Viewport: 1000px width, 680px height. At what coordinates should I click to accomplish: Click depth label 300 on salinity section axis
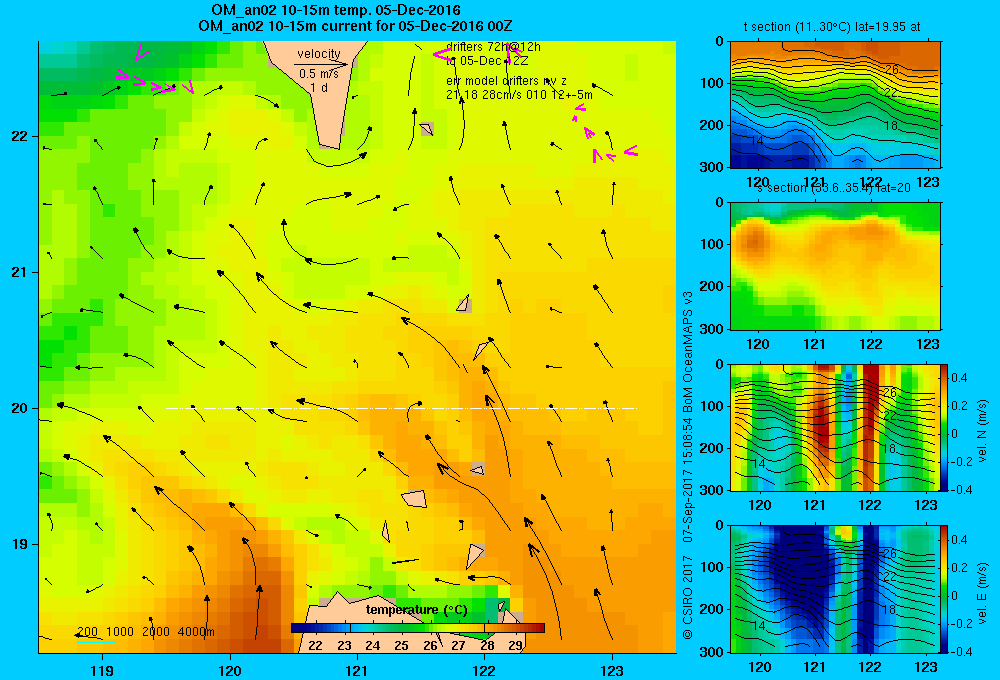(x=710, y=329)
